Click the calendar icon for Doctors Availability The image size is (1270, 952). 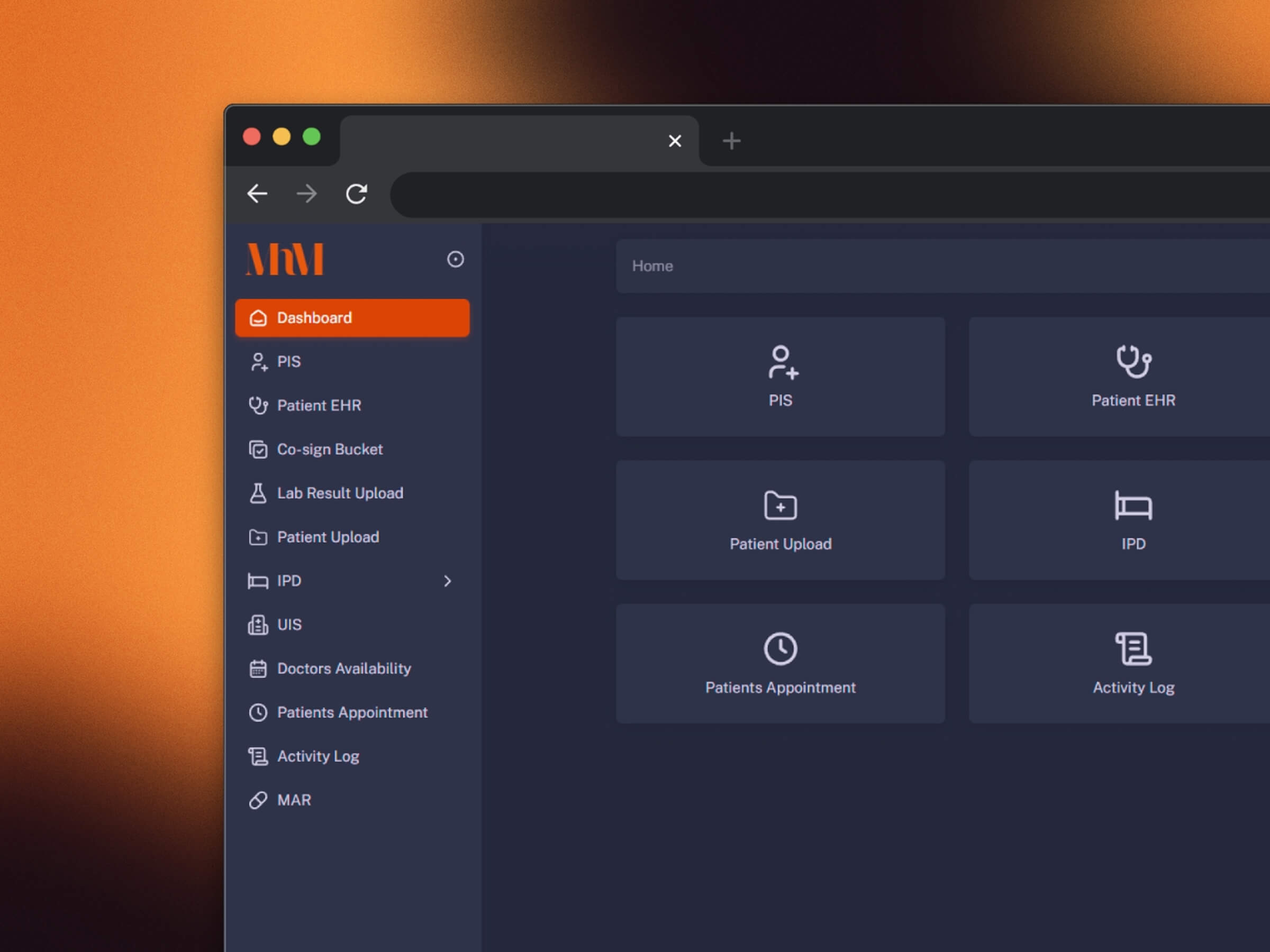tap(258, 669)
